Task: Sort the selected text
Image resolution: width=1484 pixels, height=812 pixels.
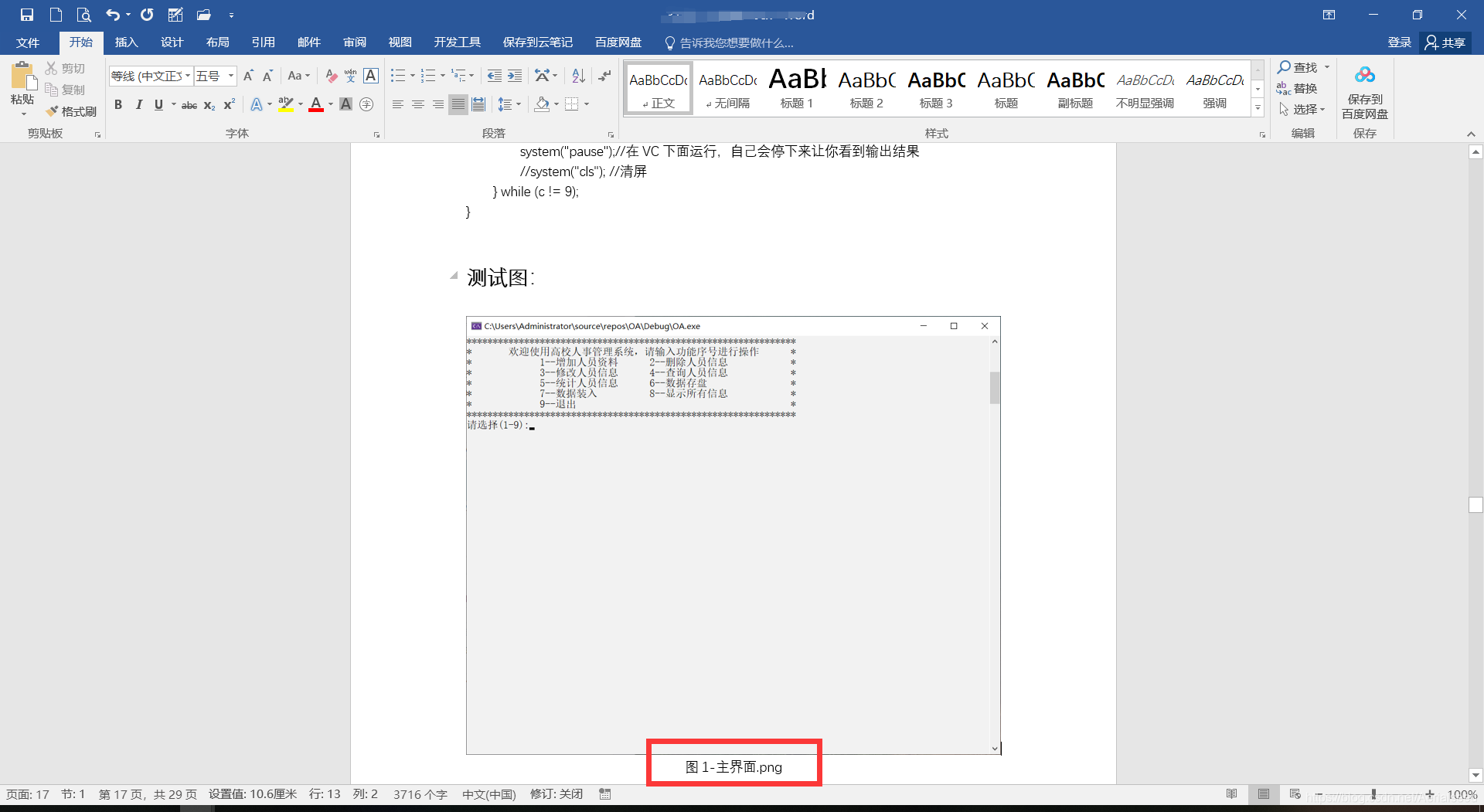Action: (578, 76)
